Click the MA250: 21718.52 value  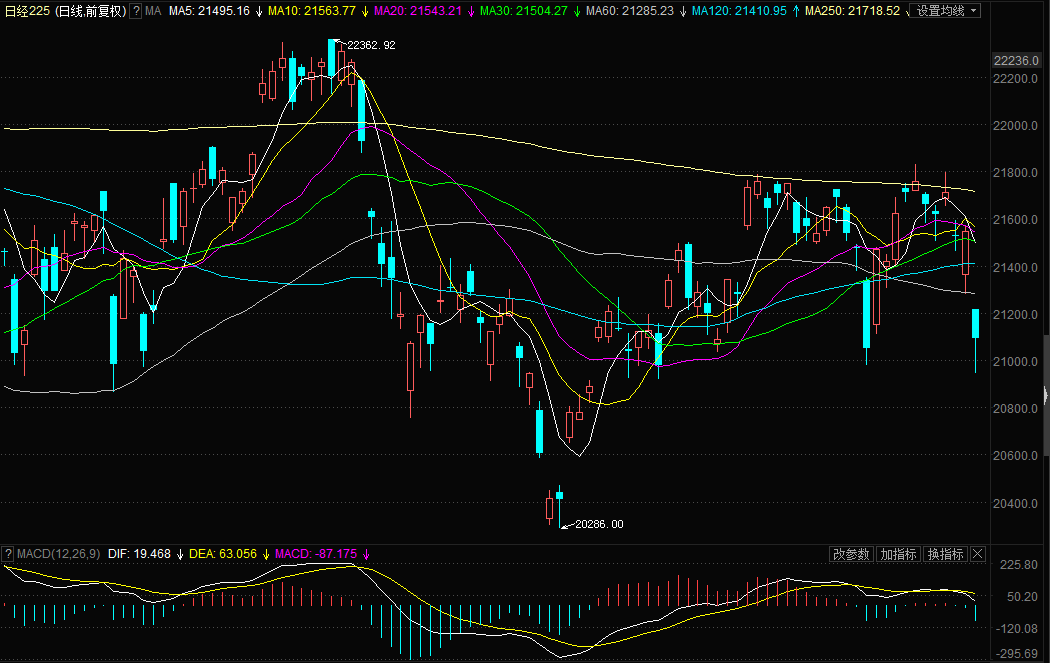(x=852, y=11)
